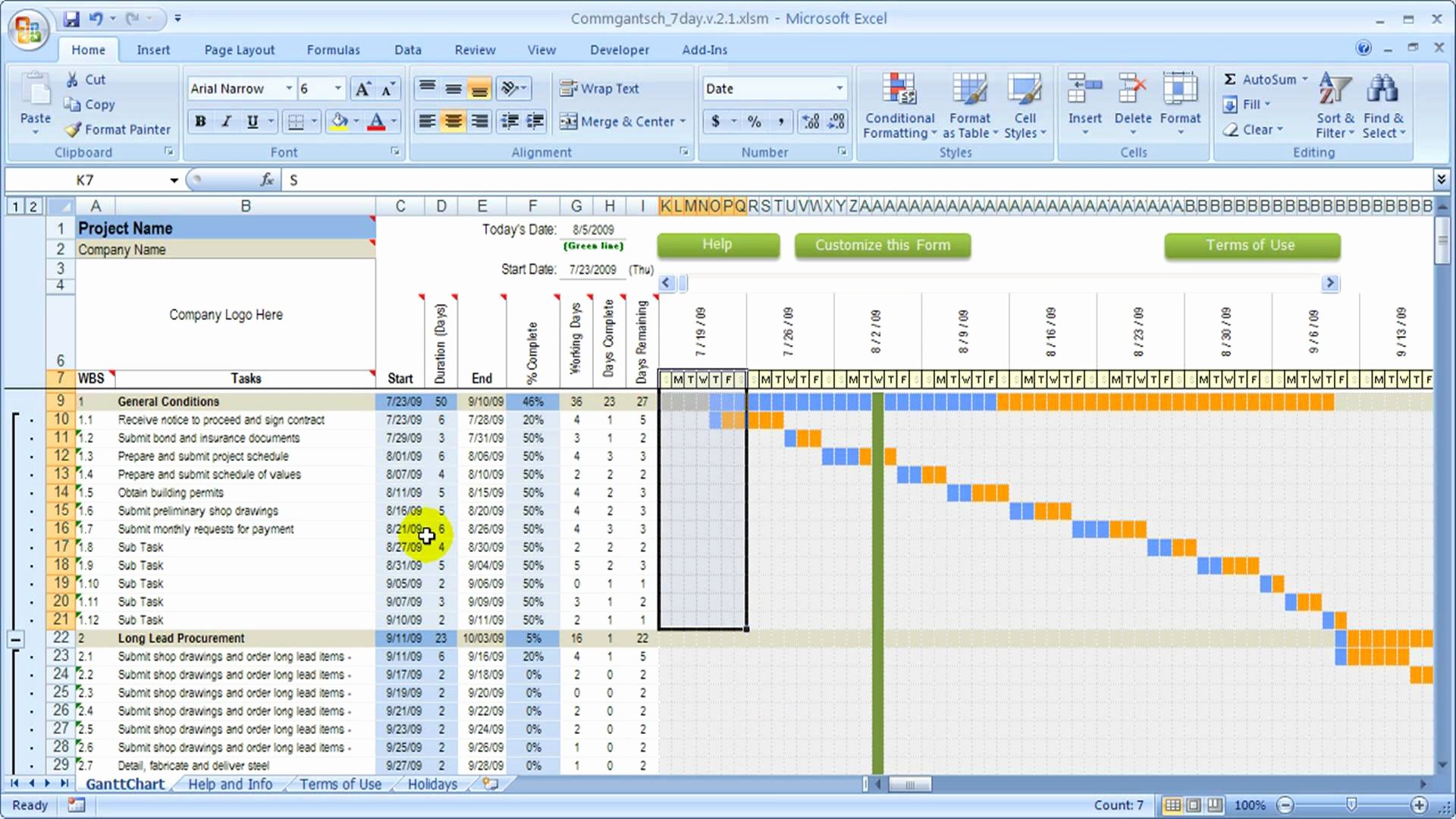Decrease font size with Shrink Font
The image size is (1456, 819).
[x=388, y=89]
